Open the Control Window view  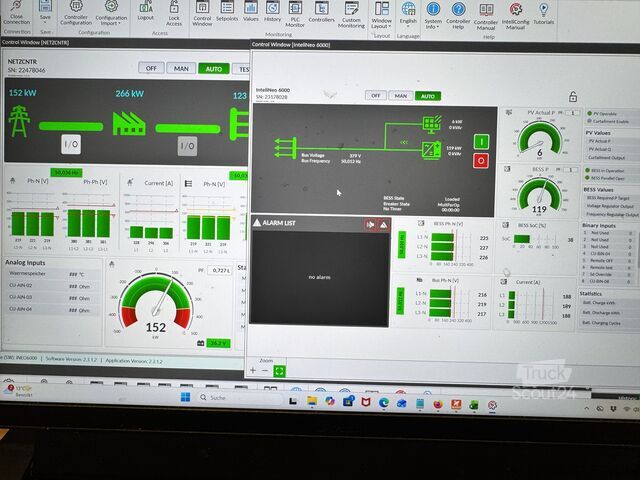tap(202, 14)
